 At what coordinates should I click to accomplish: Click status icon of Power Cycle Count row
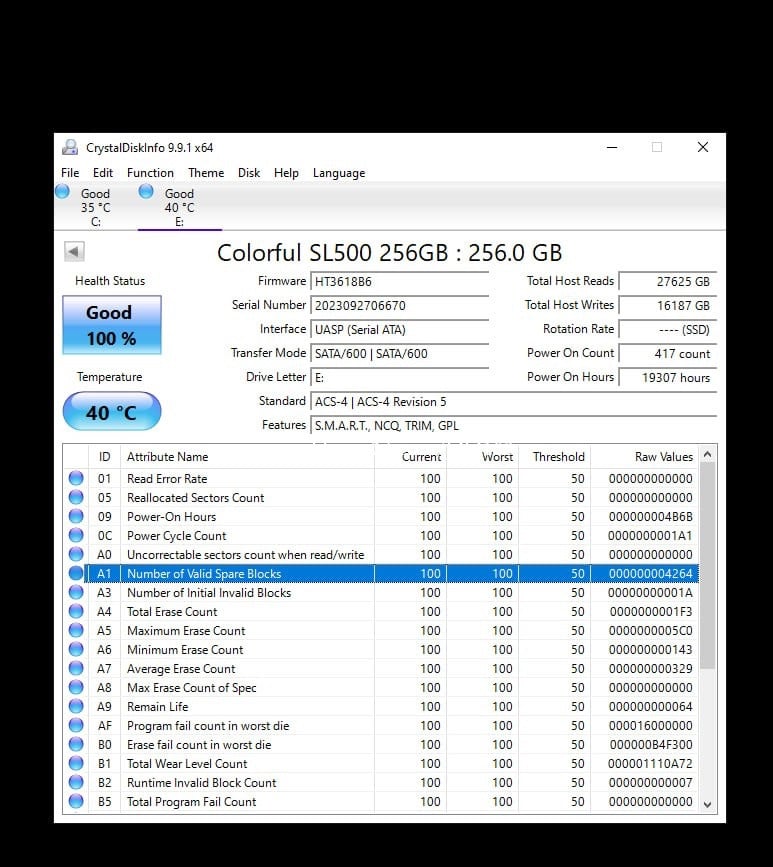coord(76,535)
